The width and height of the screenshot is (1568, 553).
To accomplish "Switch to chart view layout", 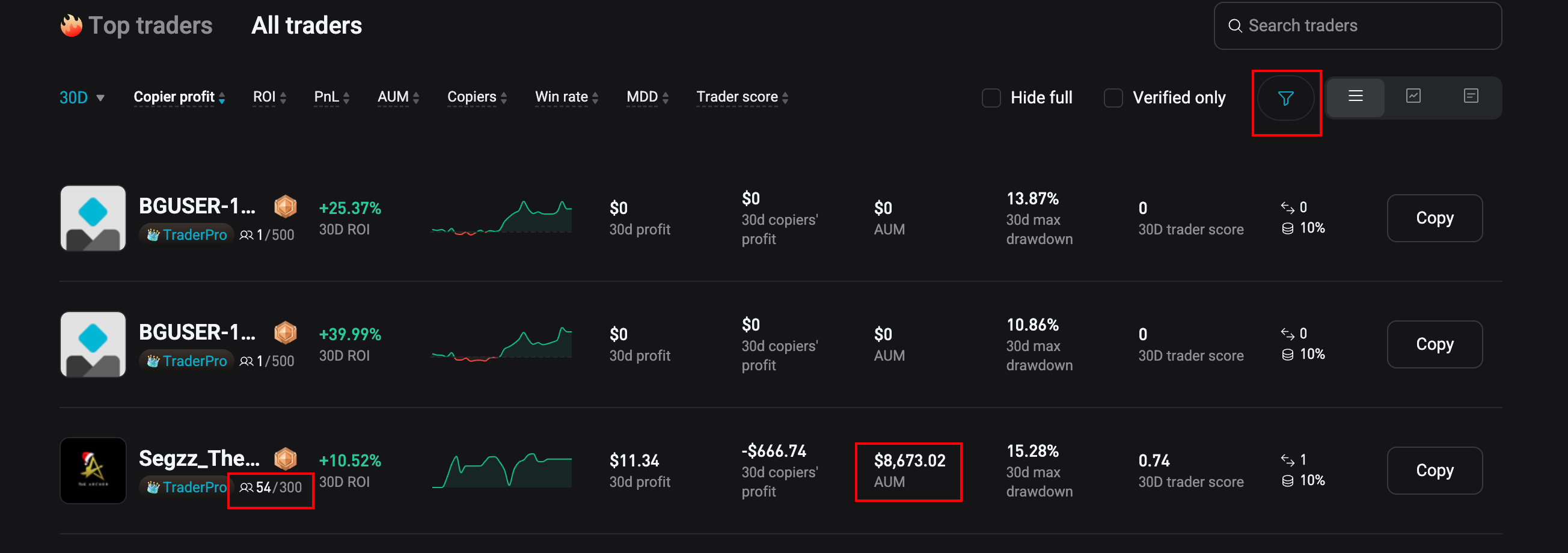I will tap(1413, 97).
